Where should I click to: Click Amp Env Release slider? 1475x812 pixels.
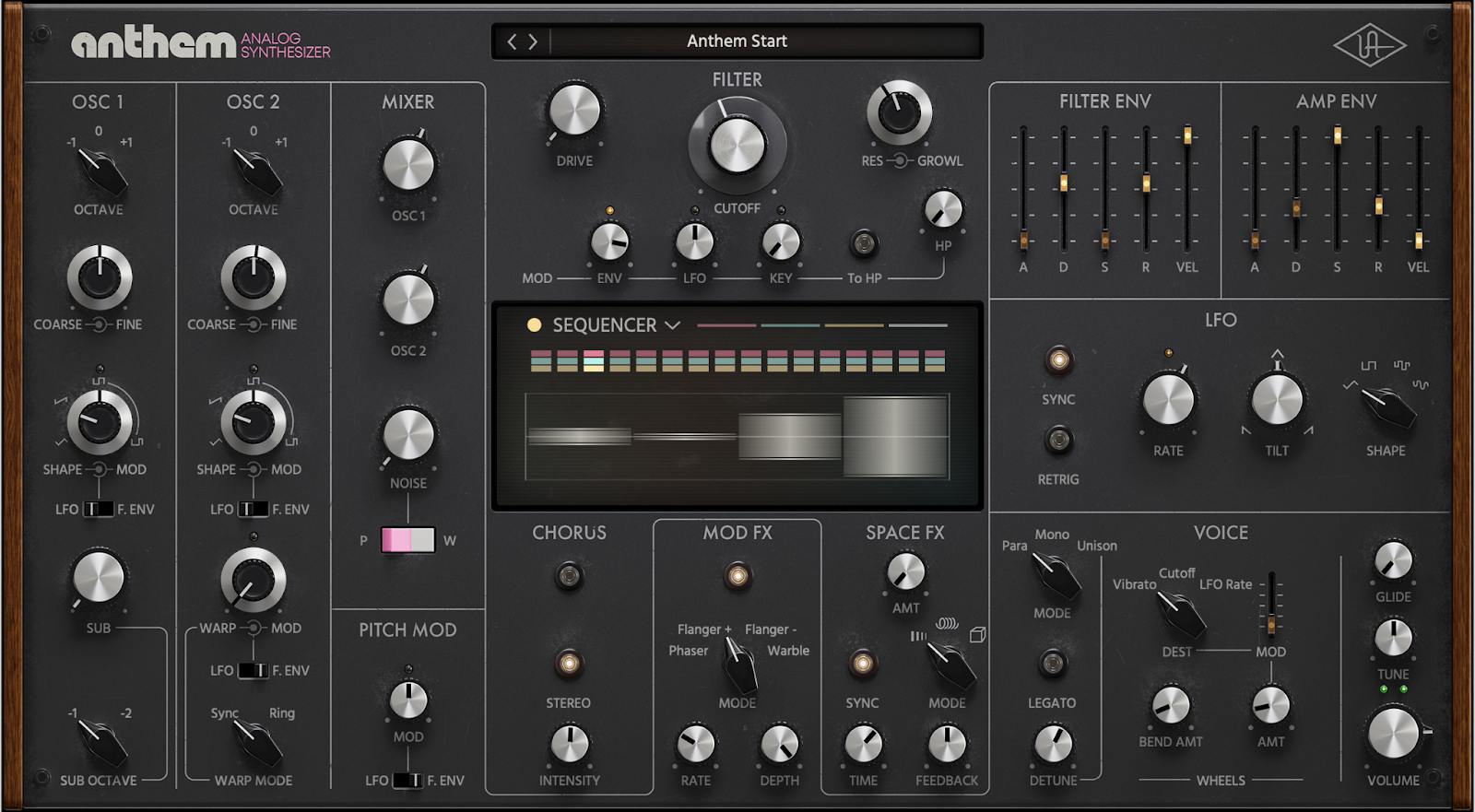coord(1378,206)
